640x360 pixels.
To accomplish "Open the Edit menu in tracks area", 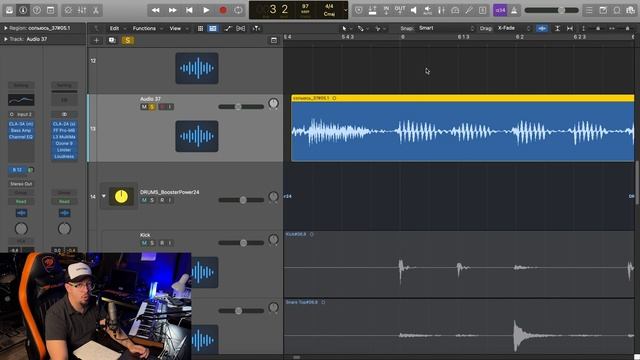I will click(x=114, y=28).
